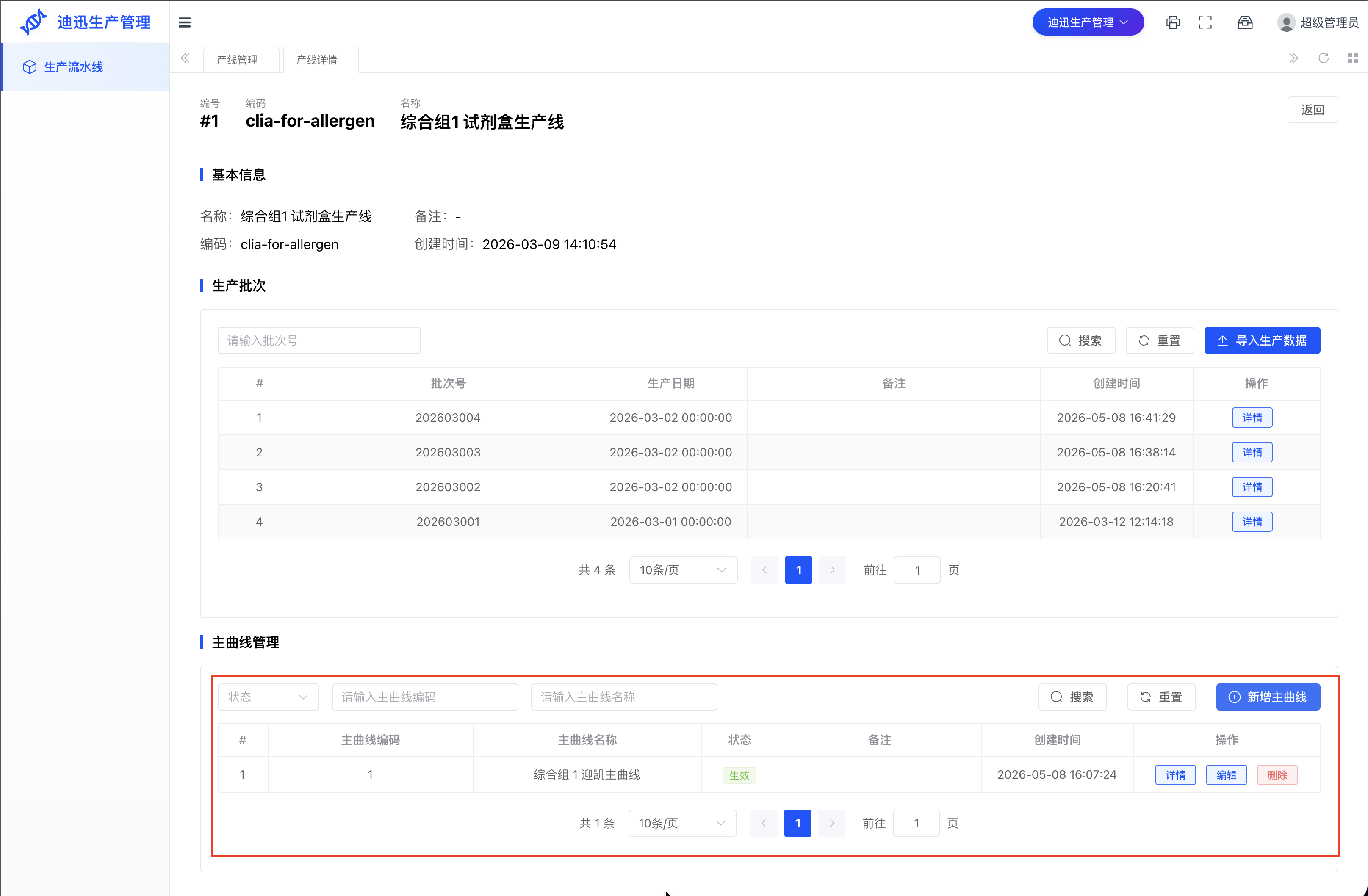The height and width of the screenshot is (896, 1368).
Task: Open master curve 10条/页 page size dropdown
Action: point(682,824)
